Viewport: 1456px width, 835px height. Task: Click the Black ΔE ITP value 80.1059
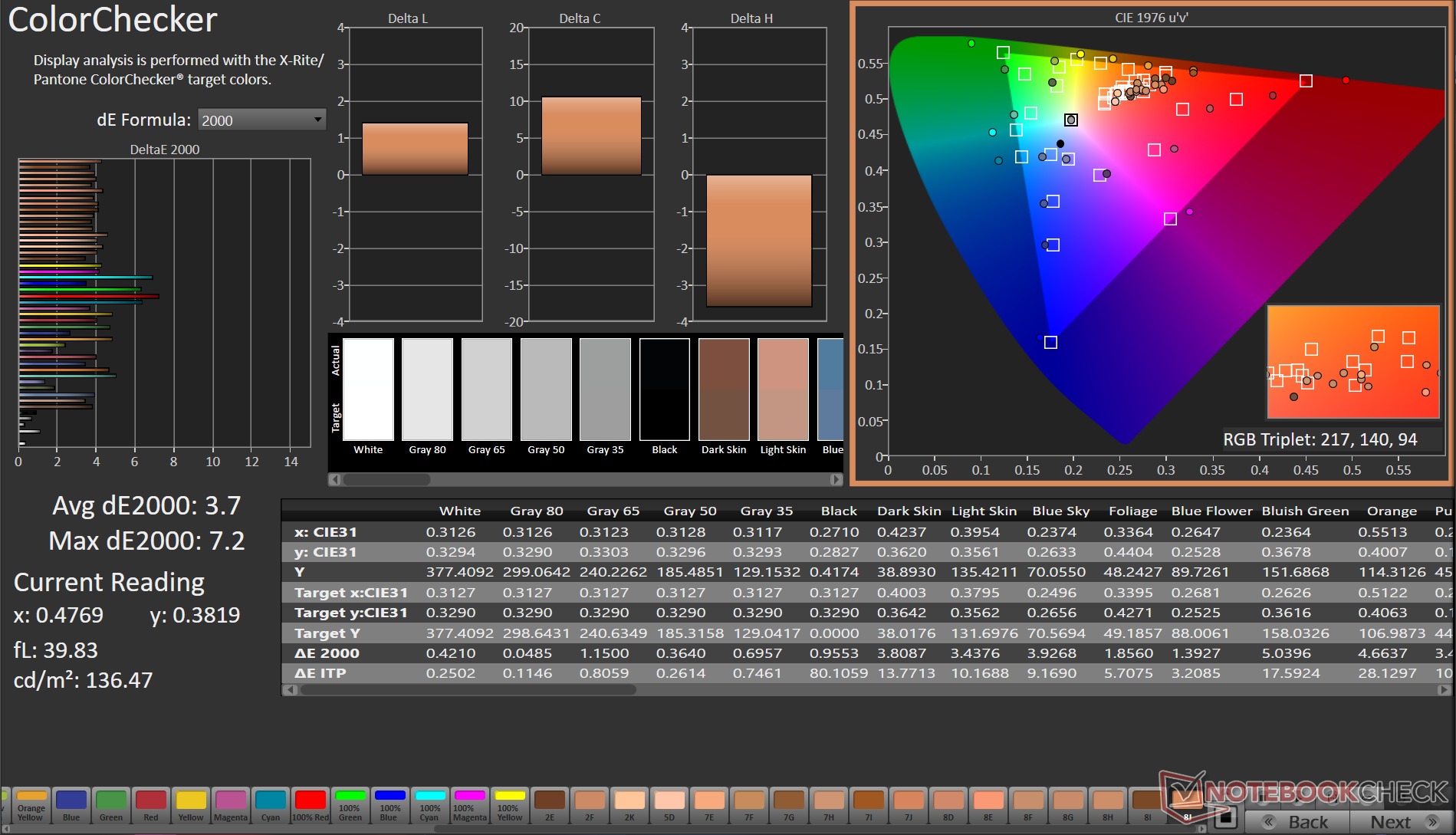839,673
